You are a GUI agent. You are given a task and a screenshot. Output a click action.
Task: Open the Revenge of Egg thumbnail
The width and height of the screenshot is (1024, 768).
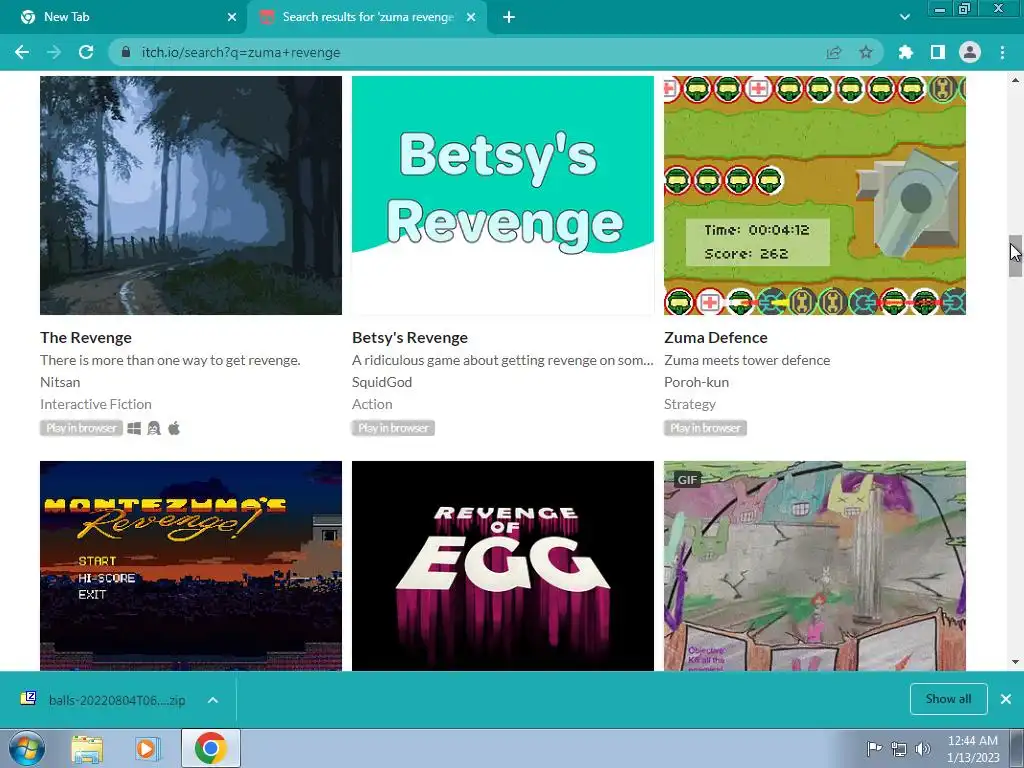(503, 566)
